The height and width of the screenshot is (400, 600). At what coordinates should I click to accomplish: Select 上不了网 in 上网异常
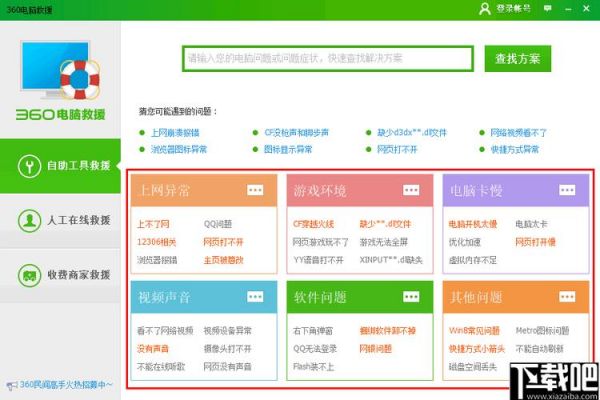153,224
